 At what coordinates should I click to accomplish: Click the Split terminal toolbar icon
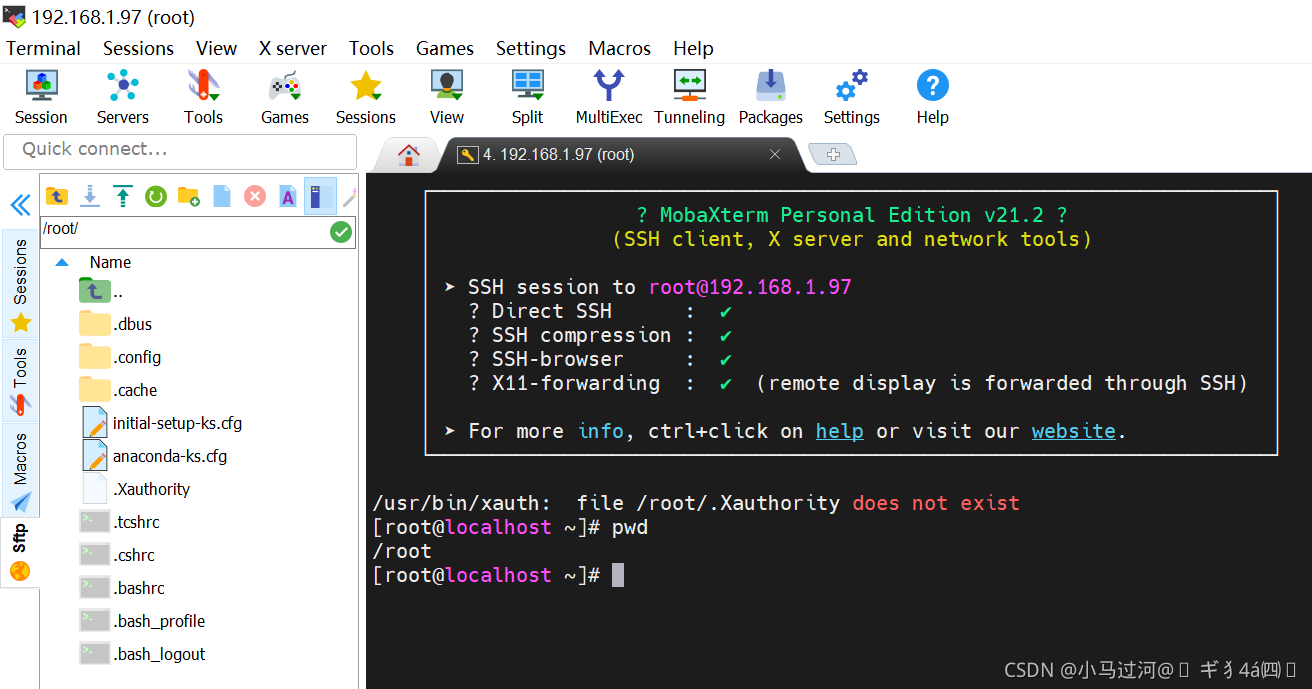coord(527,97)
